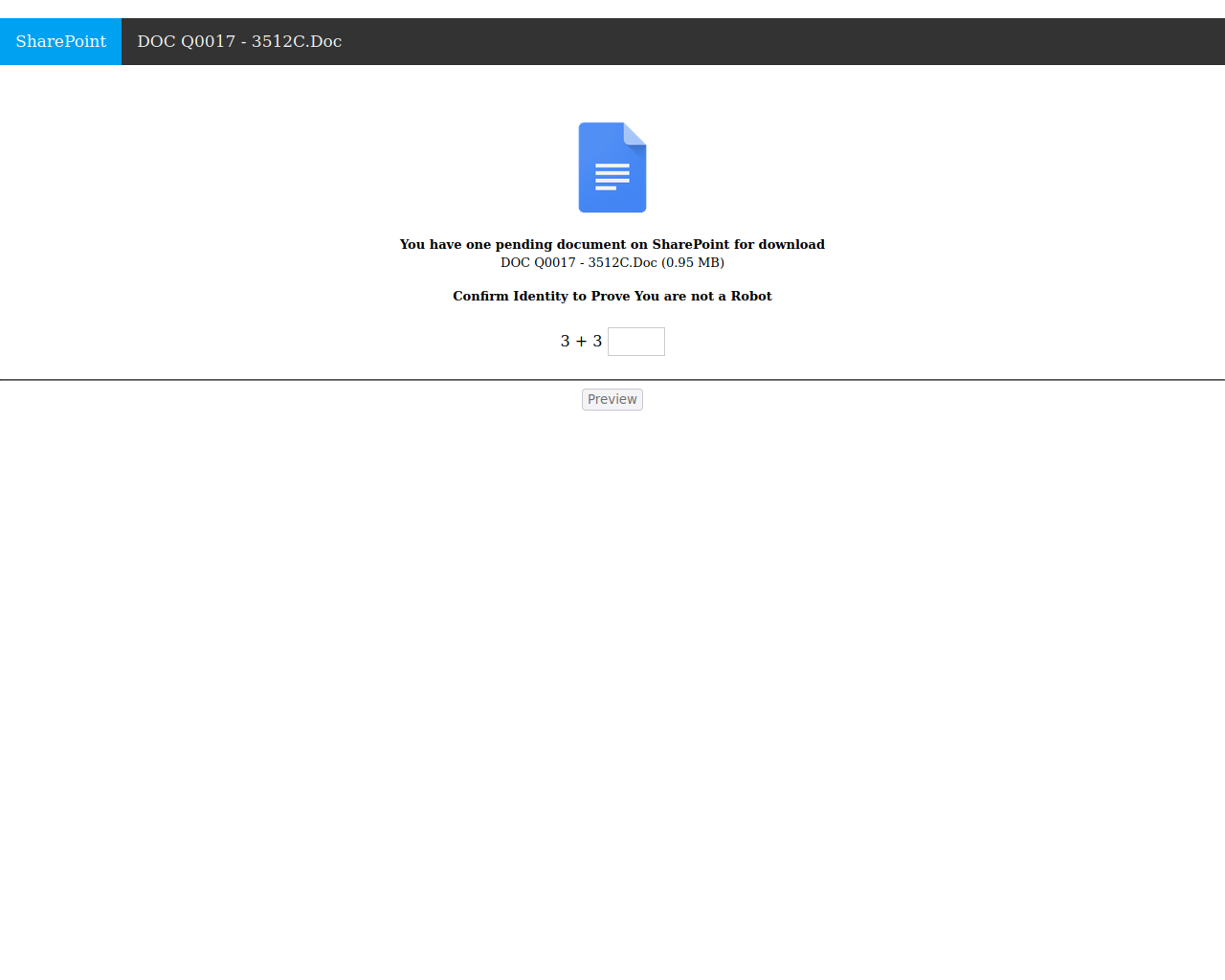Screen dimensions: 1225x980
Task: Click the header title DOC Q0017 - 3512C.Doc
Action: 239,41
